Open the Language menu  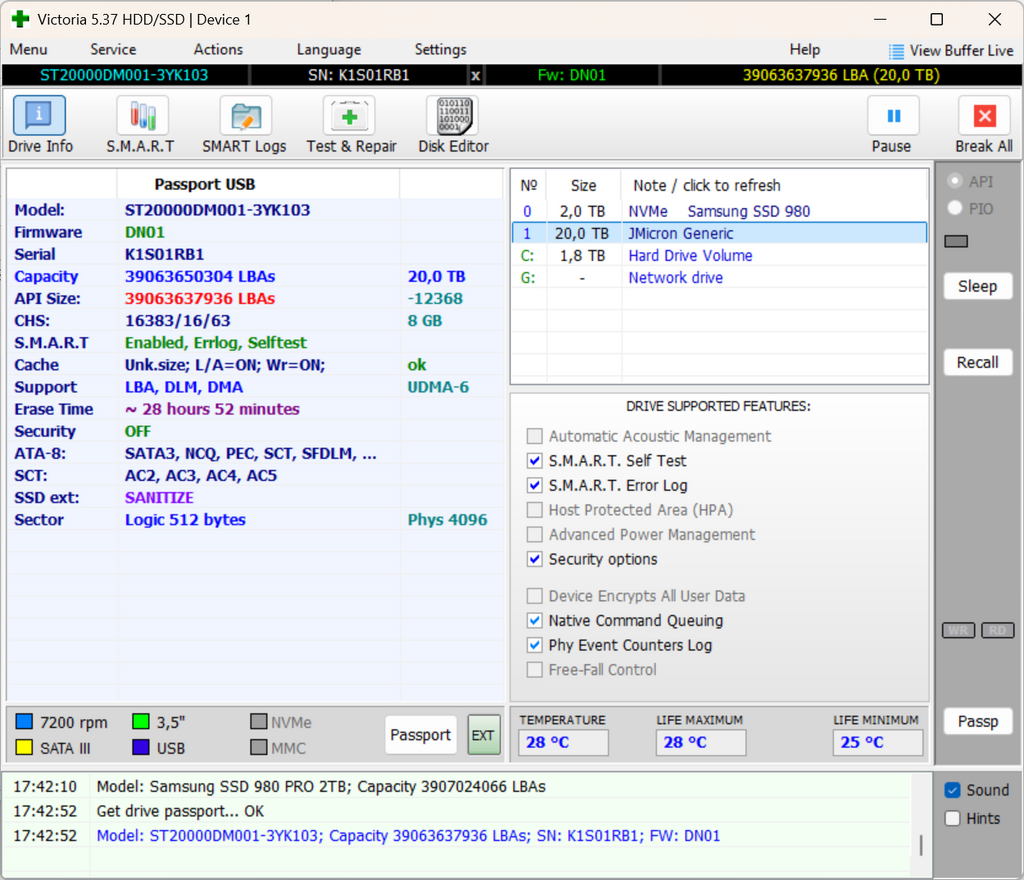tap(328, 49)
